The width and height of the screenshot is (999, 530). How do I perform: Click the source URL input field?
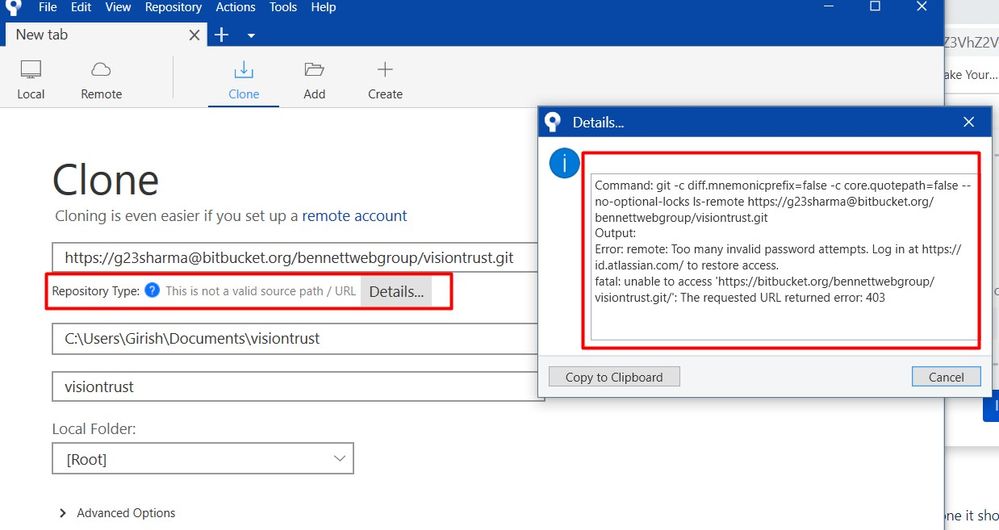pyautogui.click(x=294, y=257)
